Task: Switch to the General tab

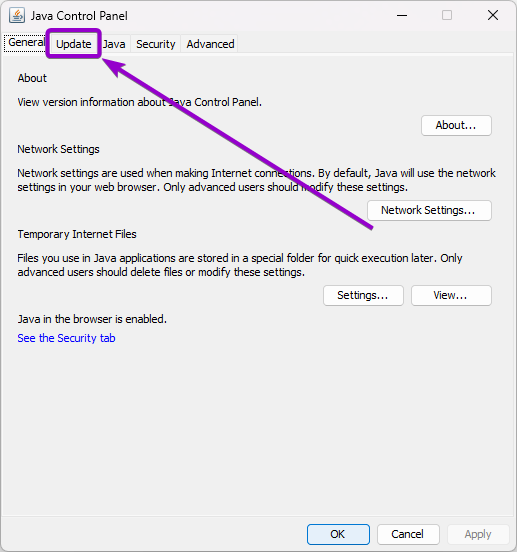Action: click(x=26, y=43)
